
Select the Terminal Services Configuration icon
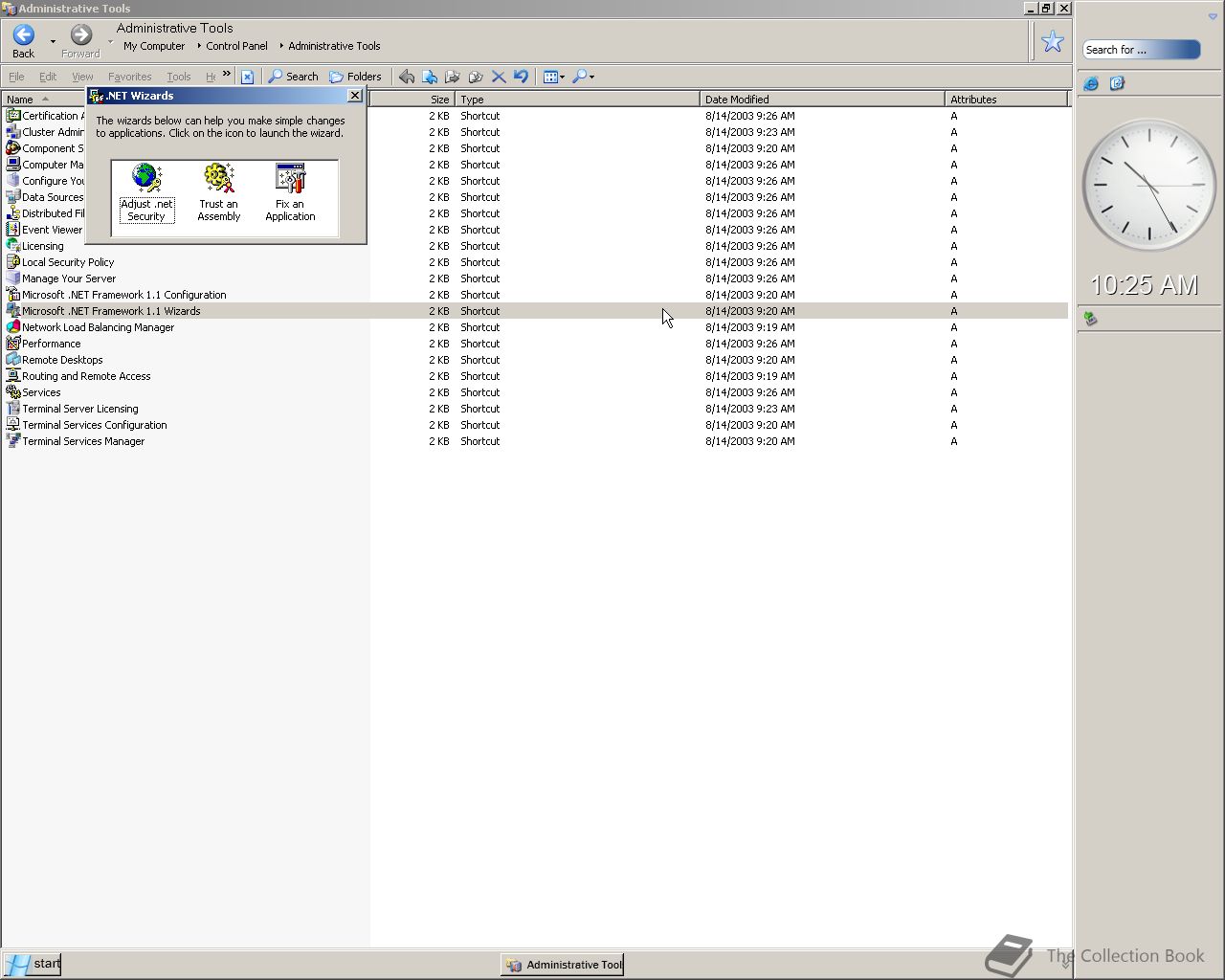(13, 425)
